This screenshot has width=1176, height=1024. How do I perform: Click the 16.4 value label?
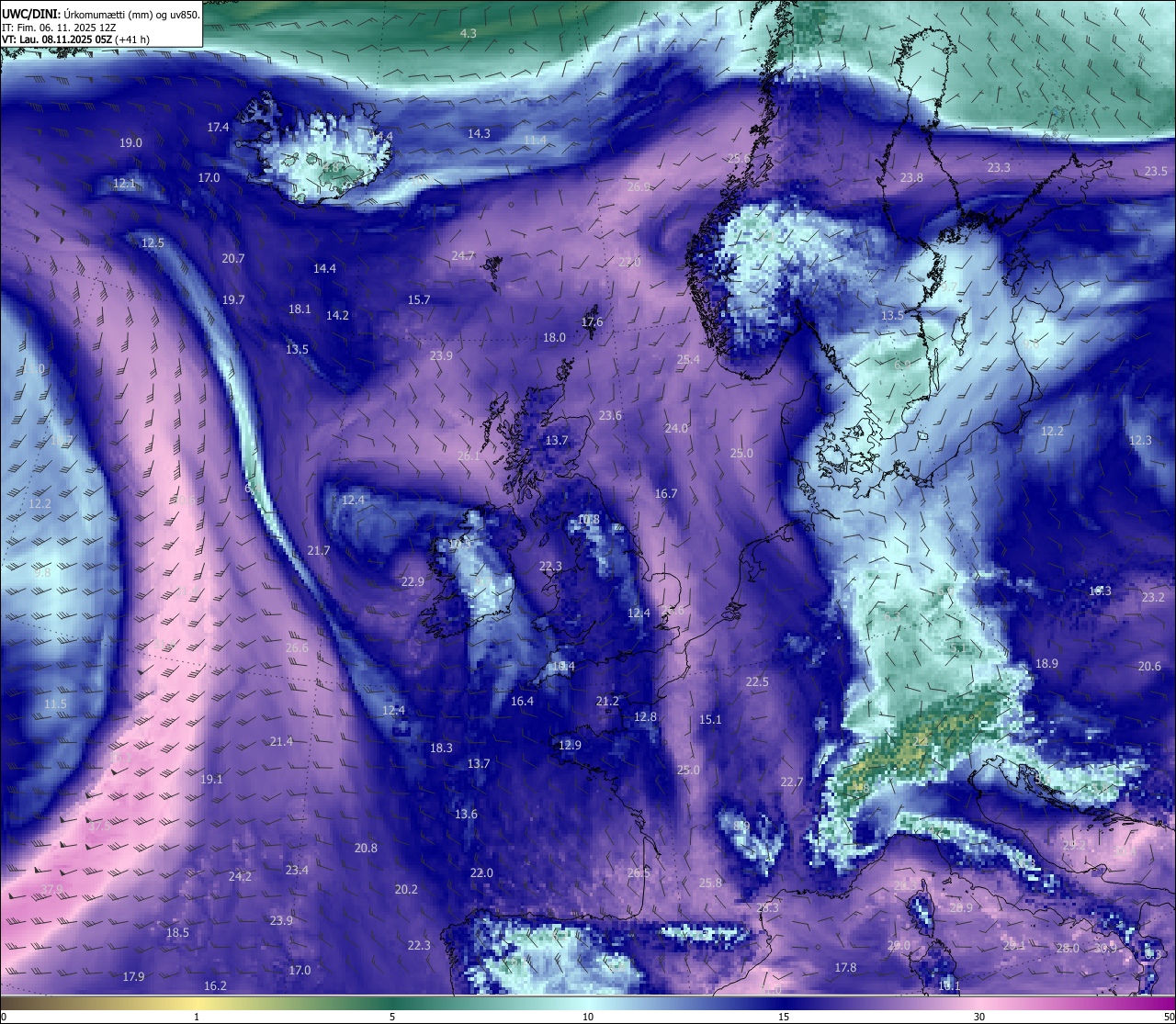pyautogui.click(x=522, y=702)
